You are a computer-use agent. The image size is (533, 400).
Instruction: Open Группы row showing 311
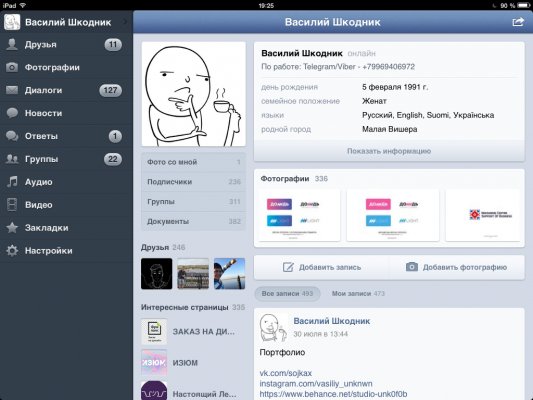tap(193, 202)
